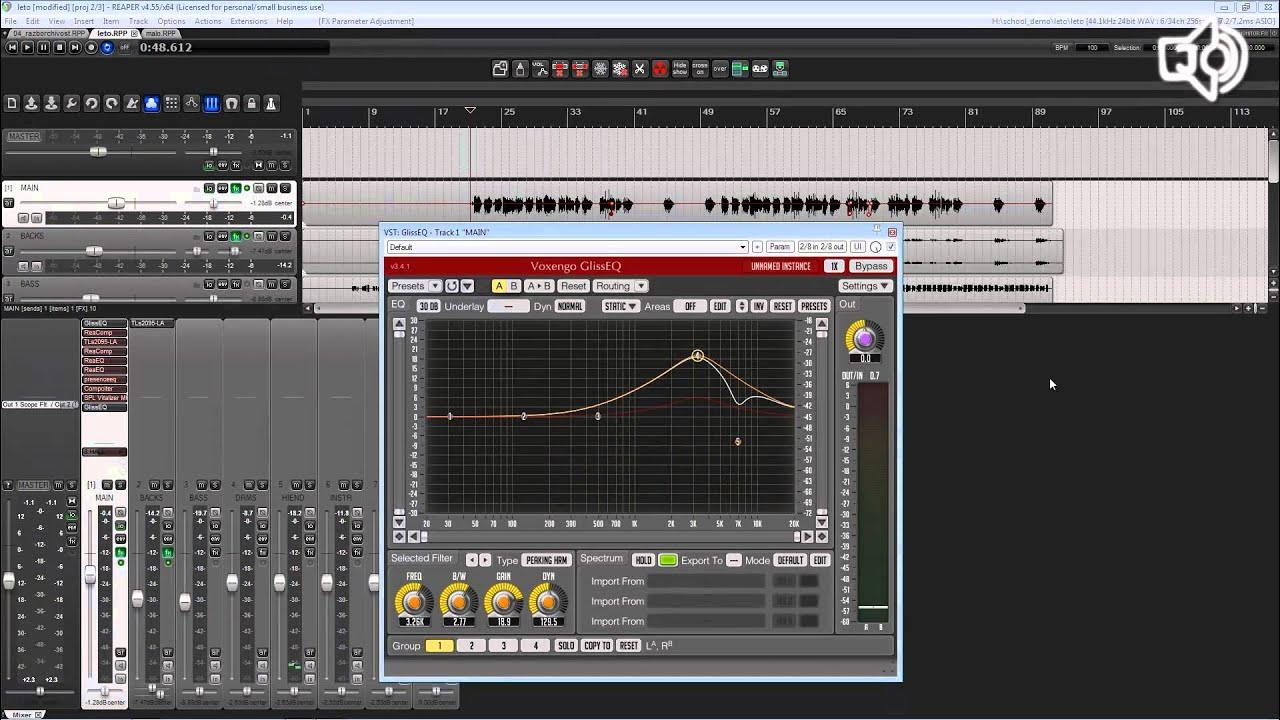Toggle the FX enabled checkbox in plugin header
This screenshot has width=1280, height=720.
(891, 247)
